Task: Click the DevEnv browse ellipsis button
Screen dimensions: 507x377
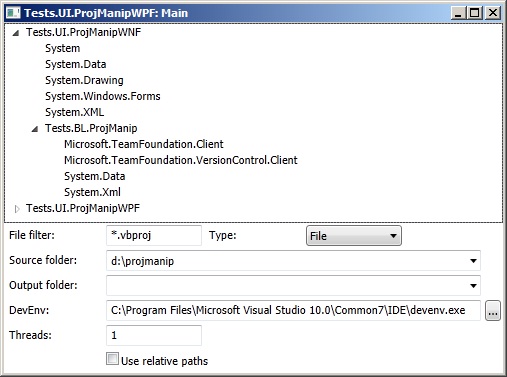Action: coord(493,311)
